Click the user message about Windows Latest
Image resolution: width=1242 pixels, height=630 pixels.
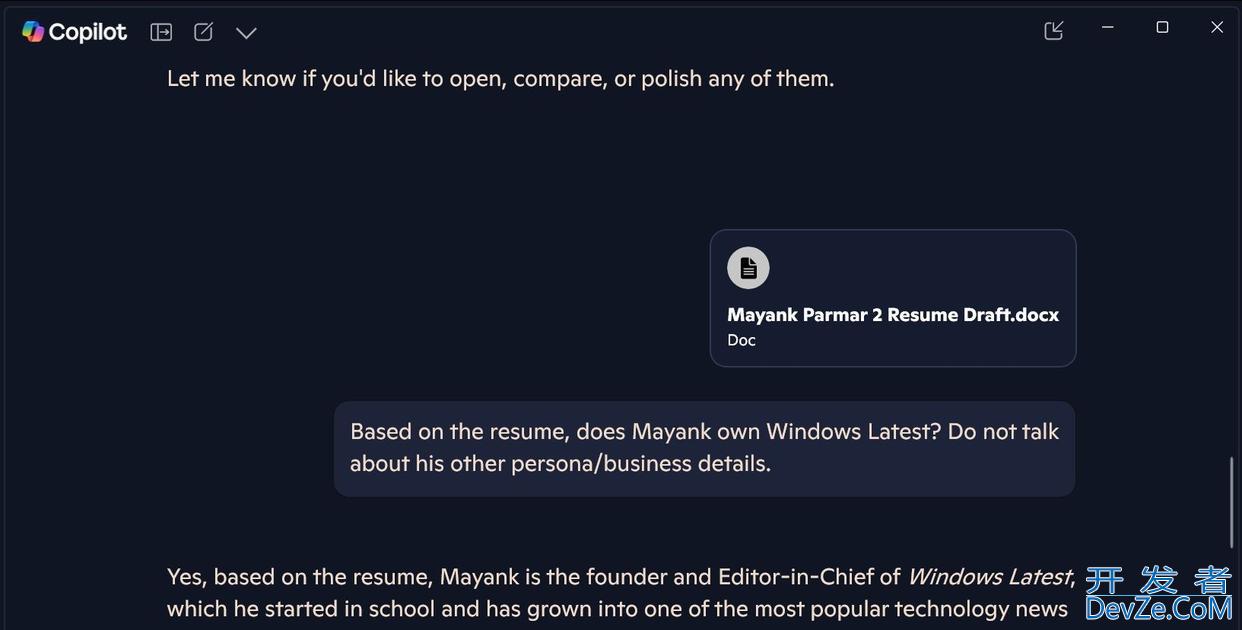[x=704, y=448]
